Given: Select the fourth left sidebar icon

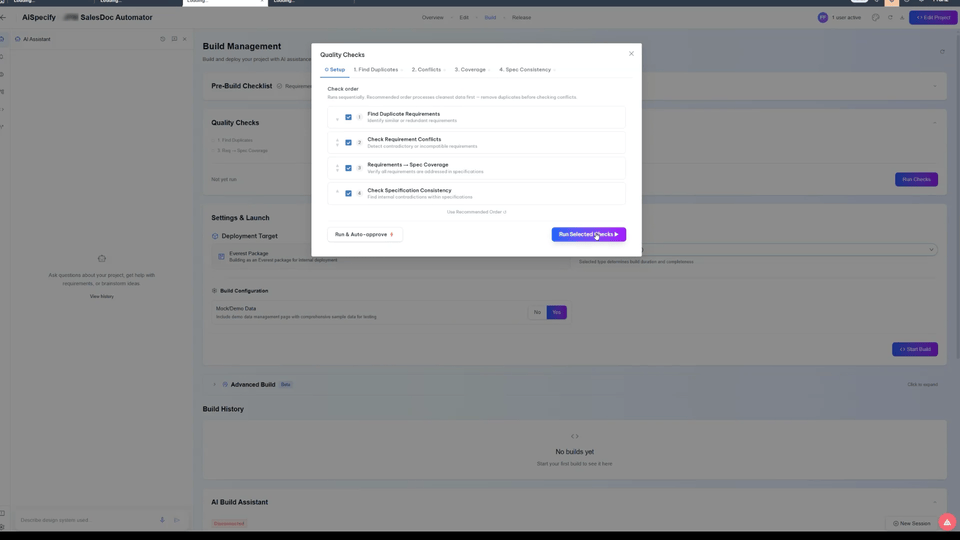Looking at the screenshot, I should pos(2,92).
